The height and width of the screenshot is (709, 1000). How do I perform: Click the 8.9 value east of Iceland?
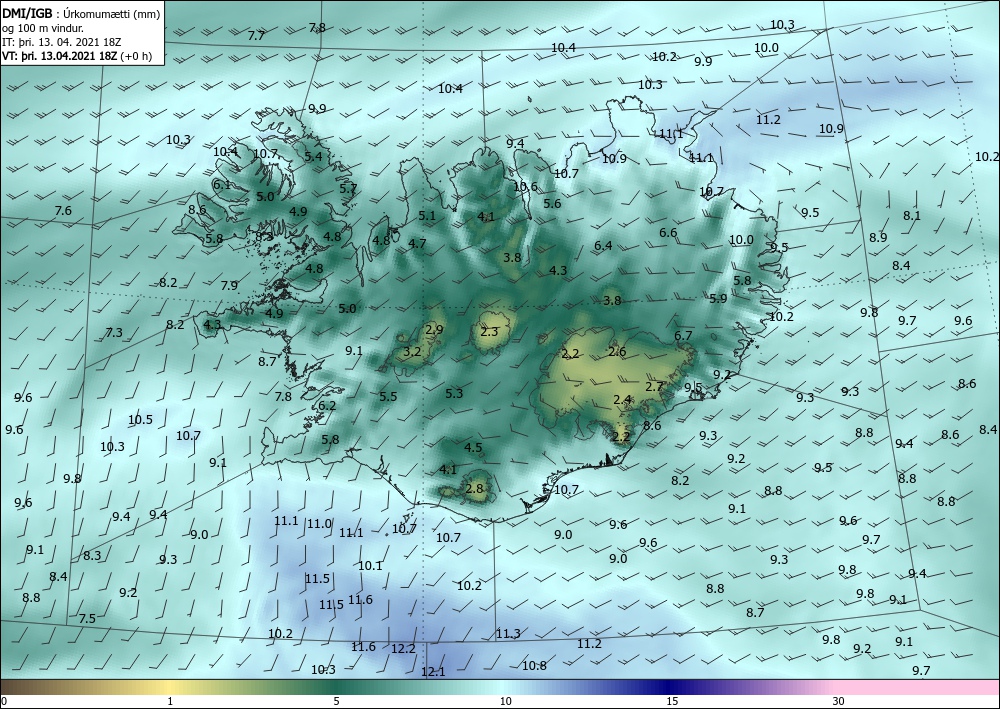878,237
